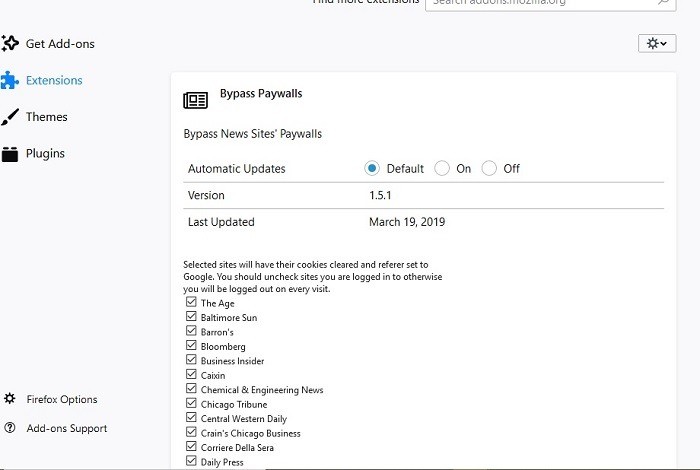
Task: Uncheck Chemical & Engineering News checkbox
Action: [x=191, y=388]
